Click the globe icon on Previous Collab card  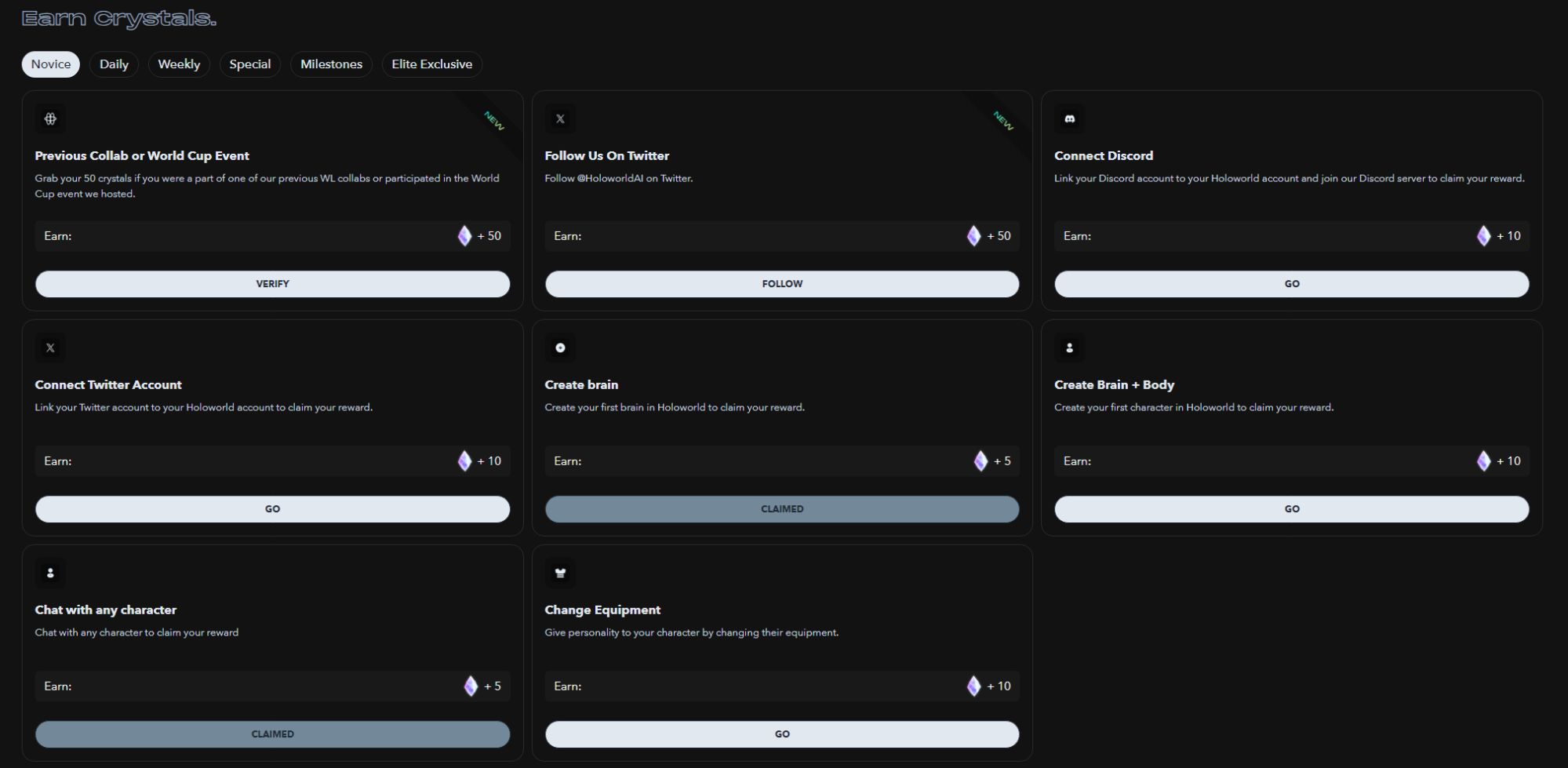pyautogui.click(x=50, y=119)
